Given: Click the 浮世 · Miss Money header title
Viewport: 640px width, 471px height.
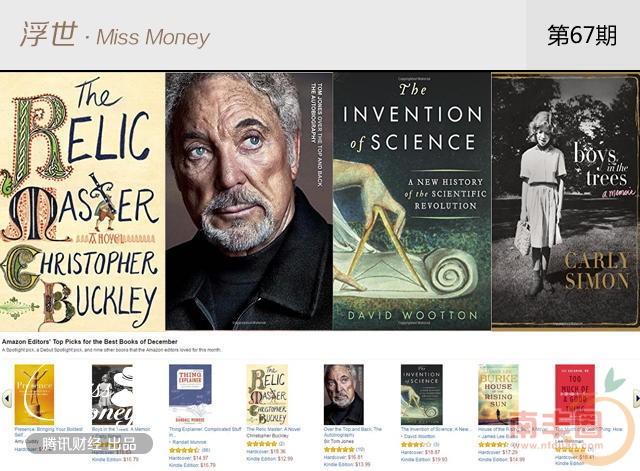Looking at the screenshot, I should click(x=114, y=35).
